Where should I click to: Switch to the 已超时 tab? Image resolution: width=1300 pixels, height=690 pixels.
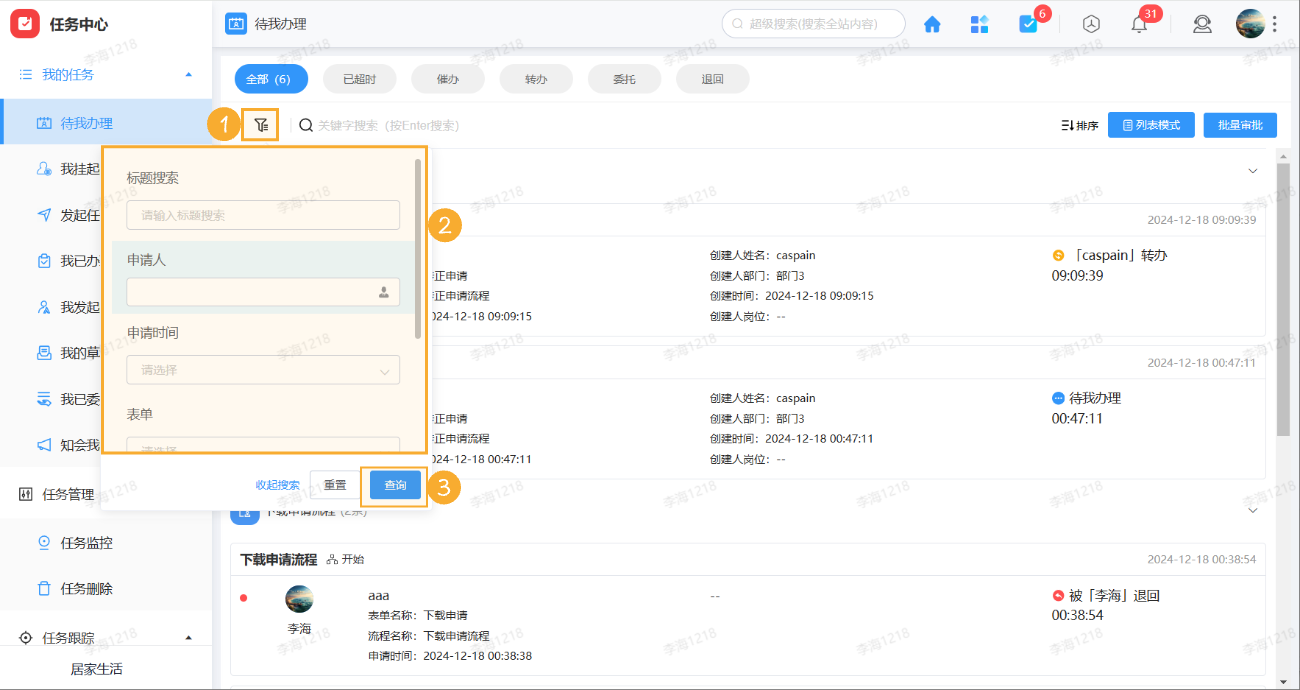(x=359, y=78)
